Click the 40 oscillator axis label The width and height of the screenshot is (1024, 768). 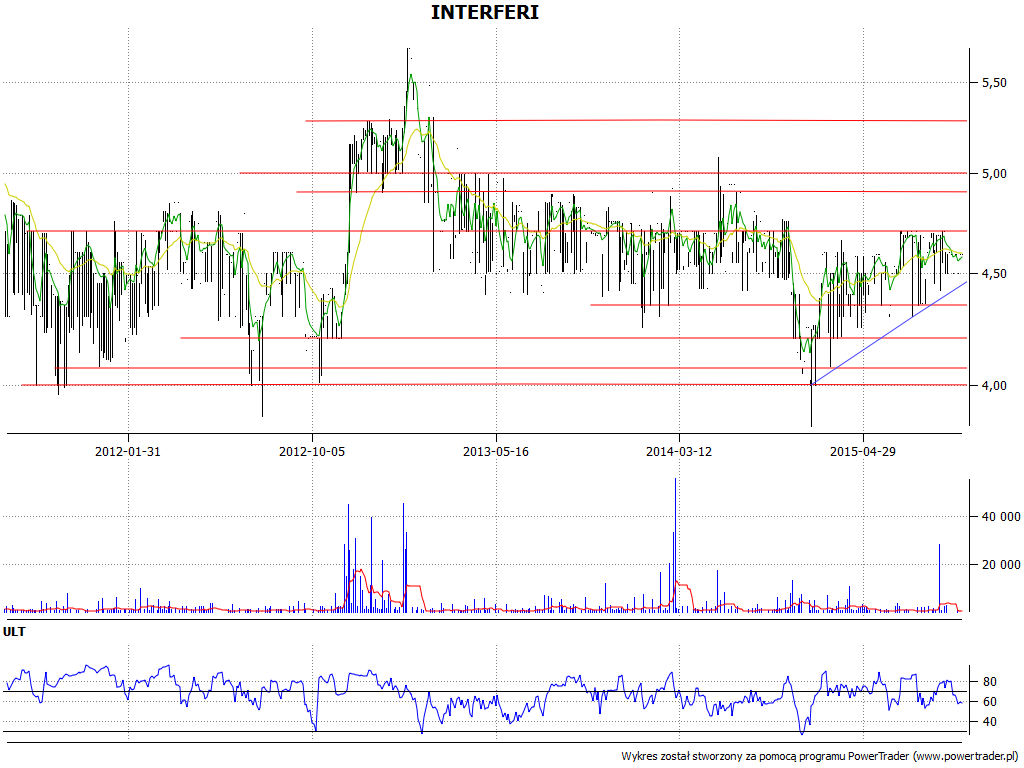[x=989, y=722]
